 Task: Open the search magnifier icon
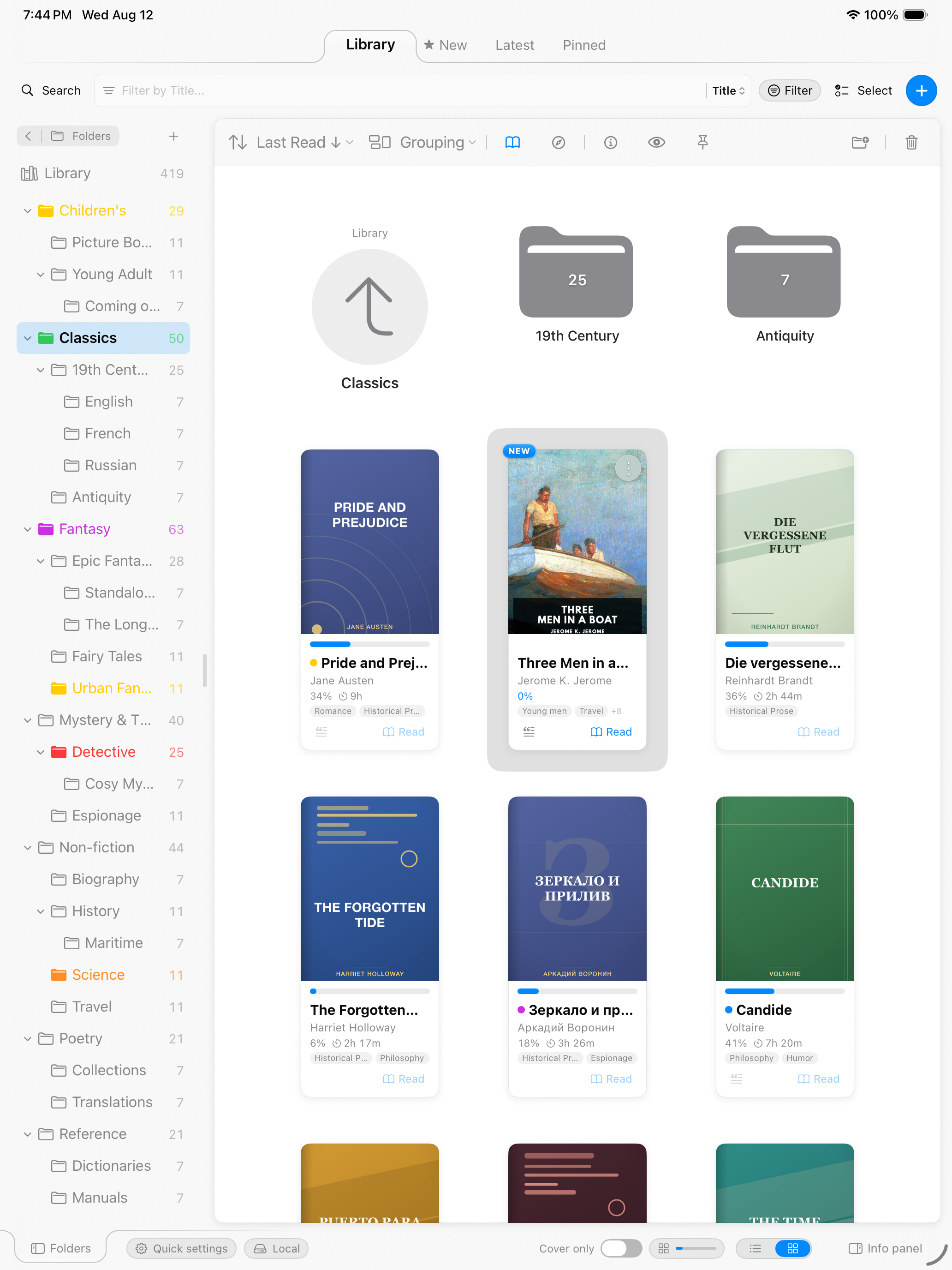tap(27, 91)
